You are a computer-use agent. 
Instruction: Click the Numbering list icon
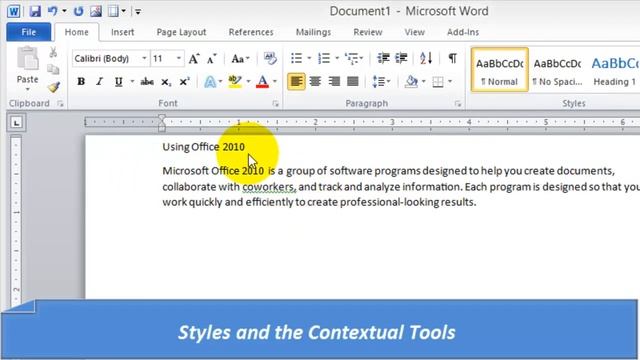pyautogui.click(x=324, y=58)
